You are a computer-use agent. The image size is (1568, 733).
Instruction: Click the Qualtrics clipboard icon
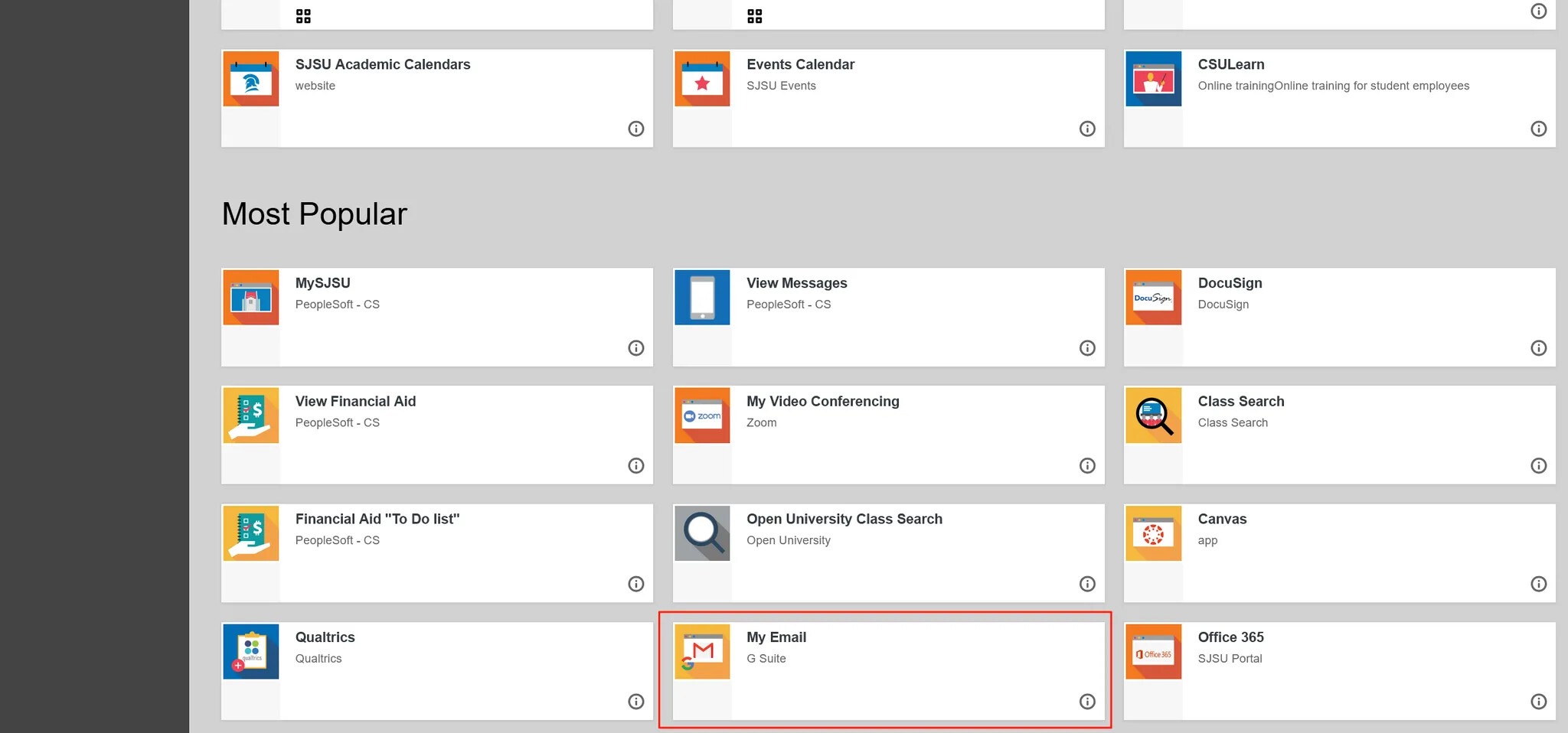250,651
